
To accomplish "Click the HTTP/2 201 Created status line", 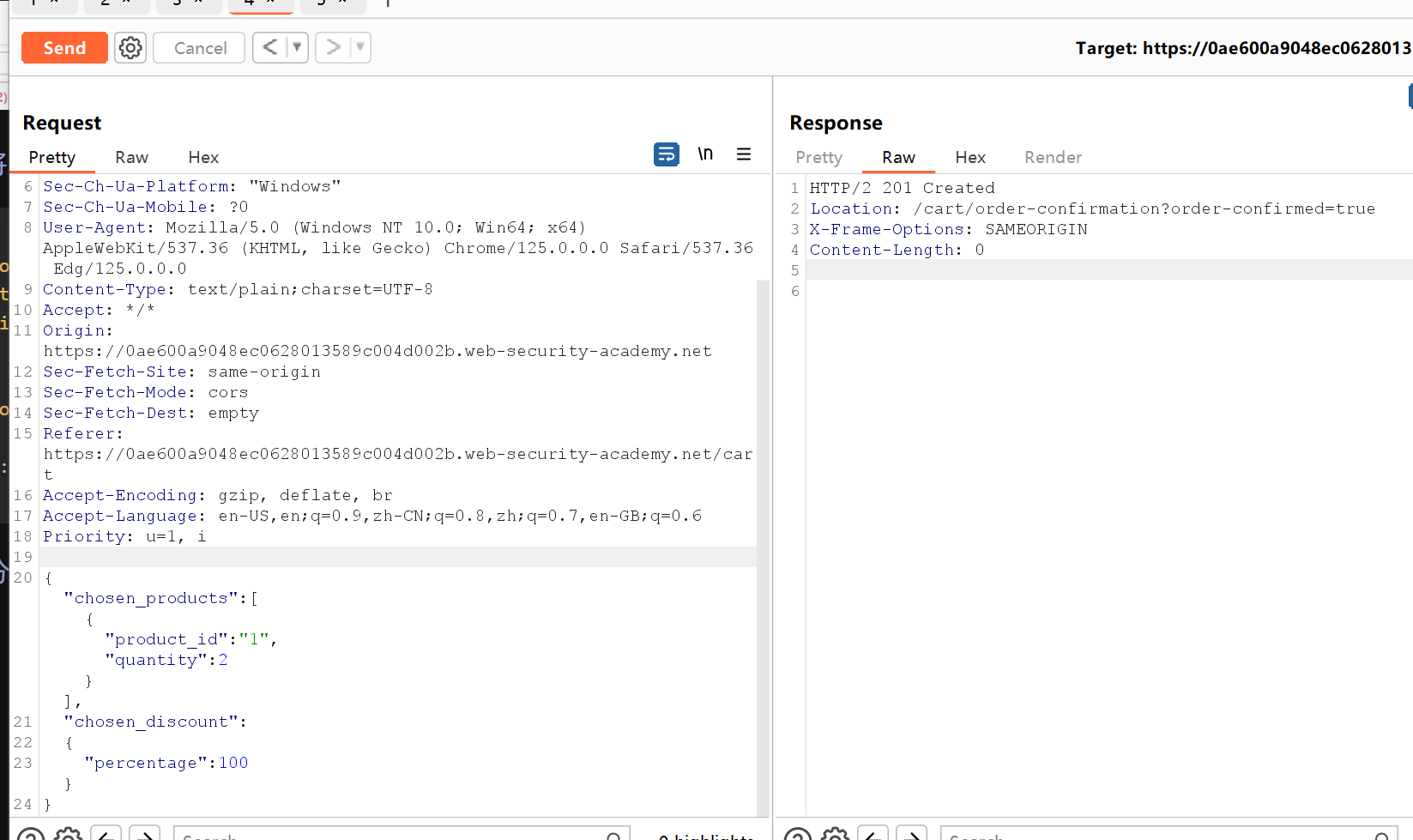I will tap(903, 188).
